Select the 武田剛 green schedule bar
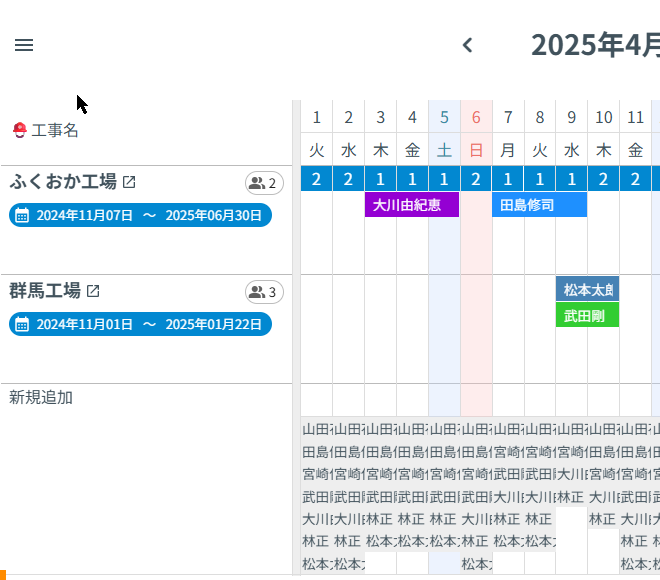 tap(587, 315)
